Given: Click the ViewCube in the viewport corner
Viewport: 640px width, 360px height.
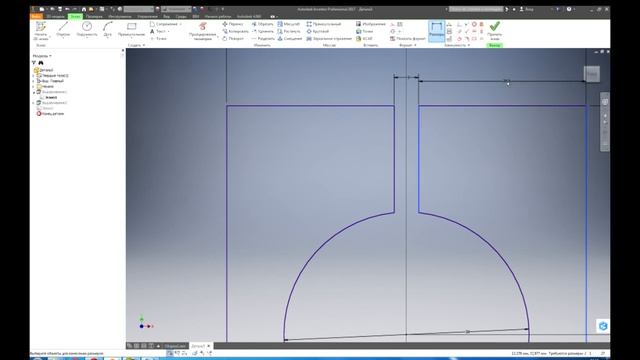Looking at the screenshot, I should (592, 74).
